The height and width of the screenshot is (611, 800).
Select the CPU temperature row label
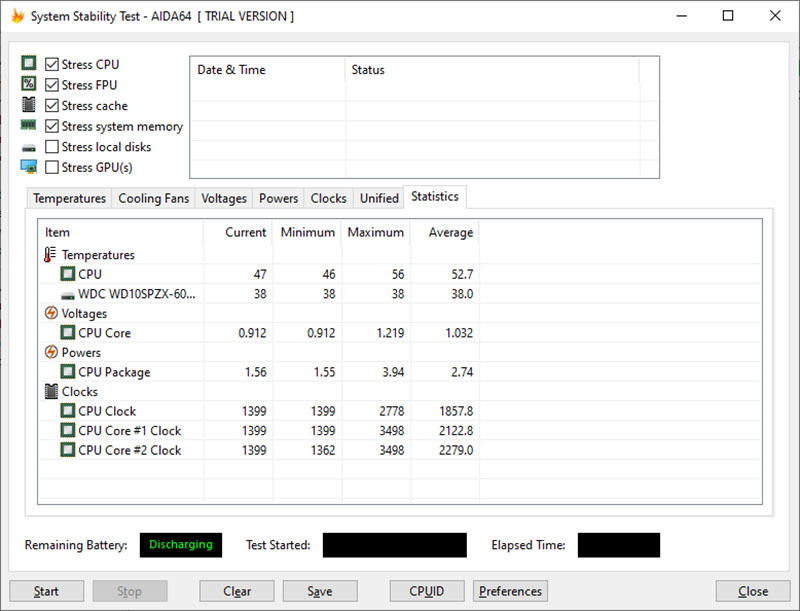click(x=90, y=274)
